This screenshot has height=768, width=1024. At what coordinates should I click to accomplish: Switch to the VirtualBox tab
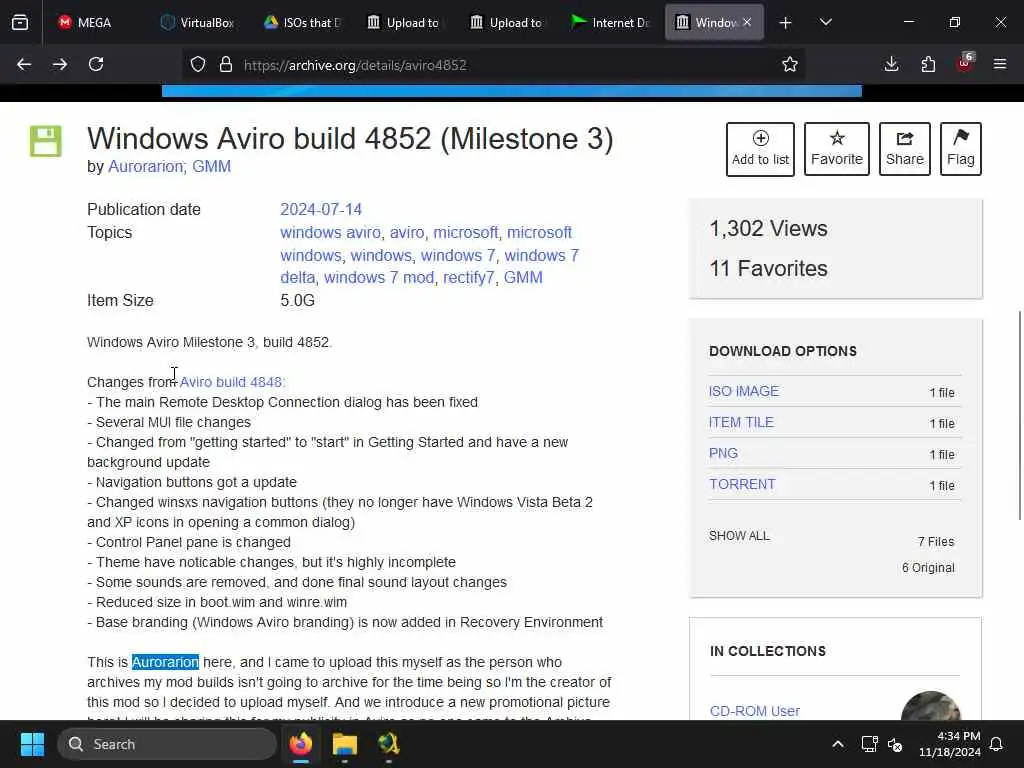click(197, 23)
